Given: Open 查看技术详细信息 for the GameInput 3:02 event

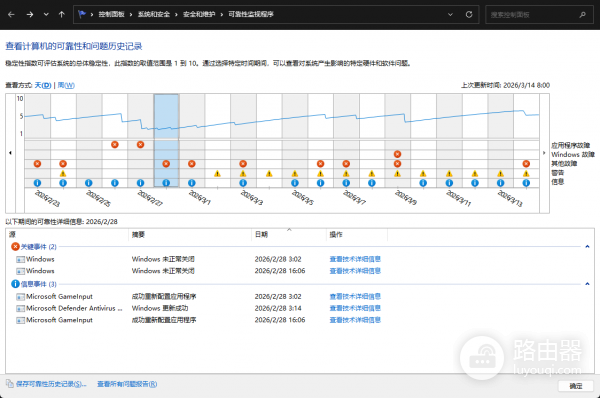Looking at the screenshot, I should 355,296.
